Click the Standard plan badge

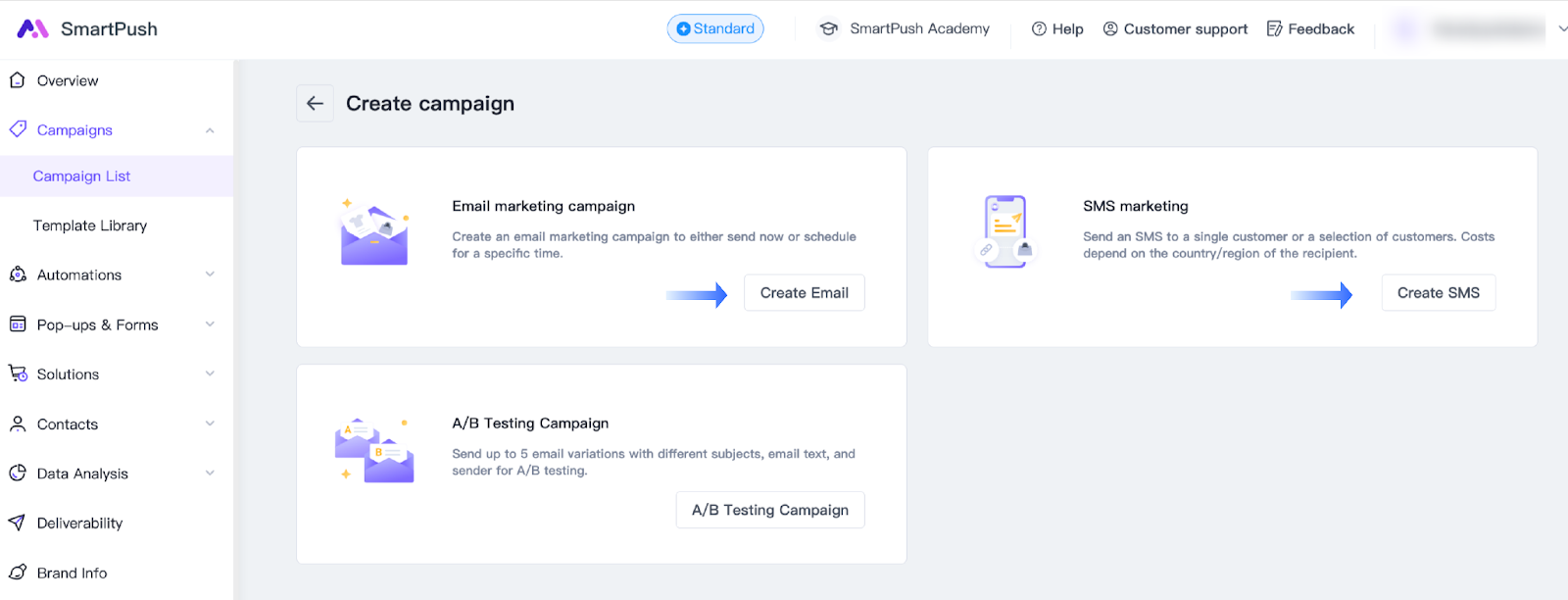[715, 29]
